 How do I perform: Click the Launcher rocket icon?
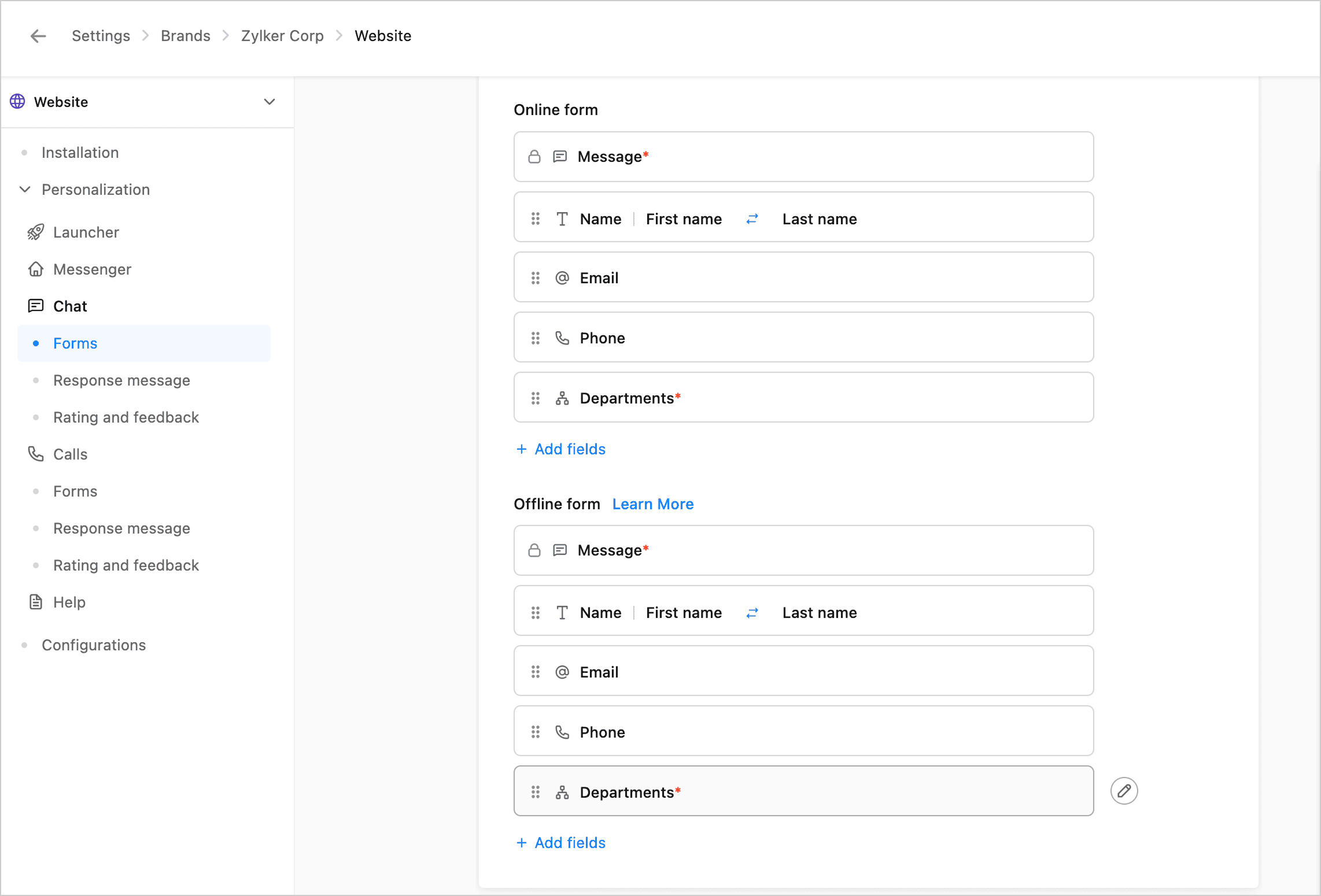pyautogui.click(x=36, y=232)
